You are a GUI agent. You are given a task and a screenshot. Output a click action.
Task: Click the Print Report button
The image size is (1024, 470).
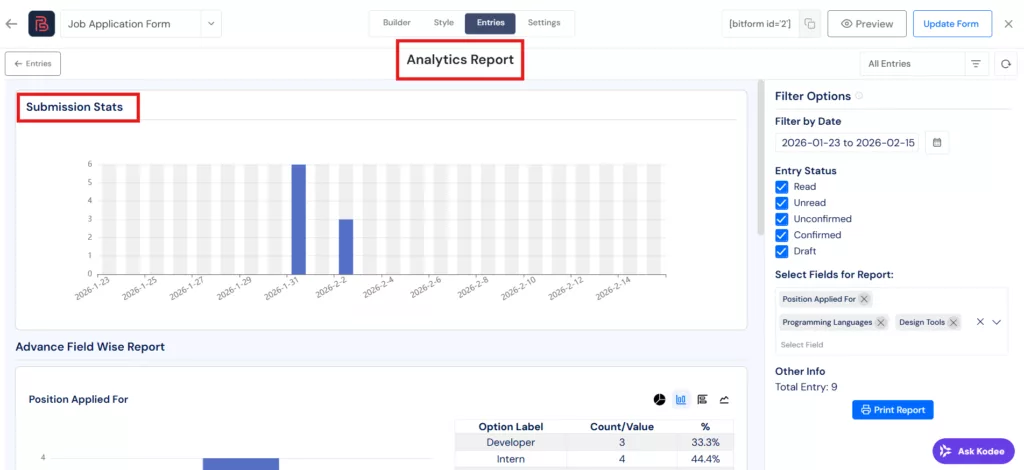coord(893,410)
